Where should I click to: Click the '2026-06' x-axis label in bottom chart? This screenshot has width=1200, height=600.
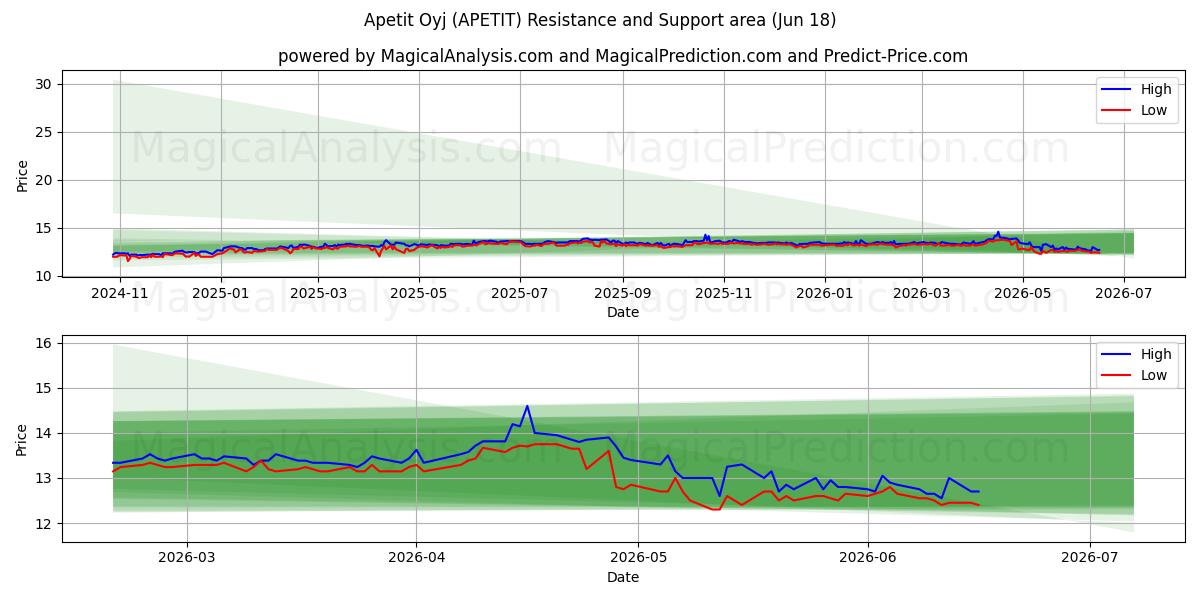(x=867, y=559)
